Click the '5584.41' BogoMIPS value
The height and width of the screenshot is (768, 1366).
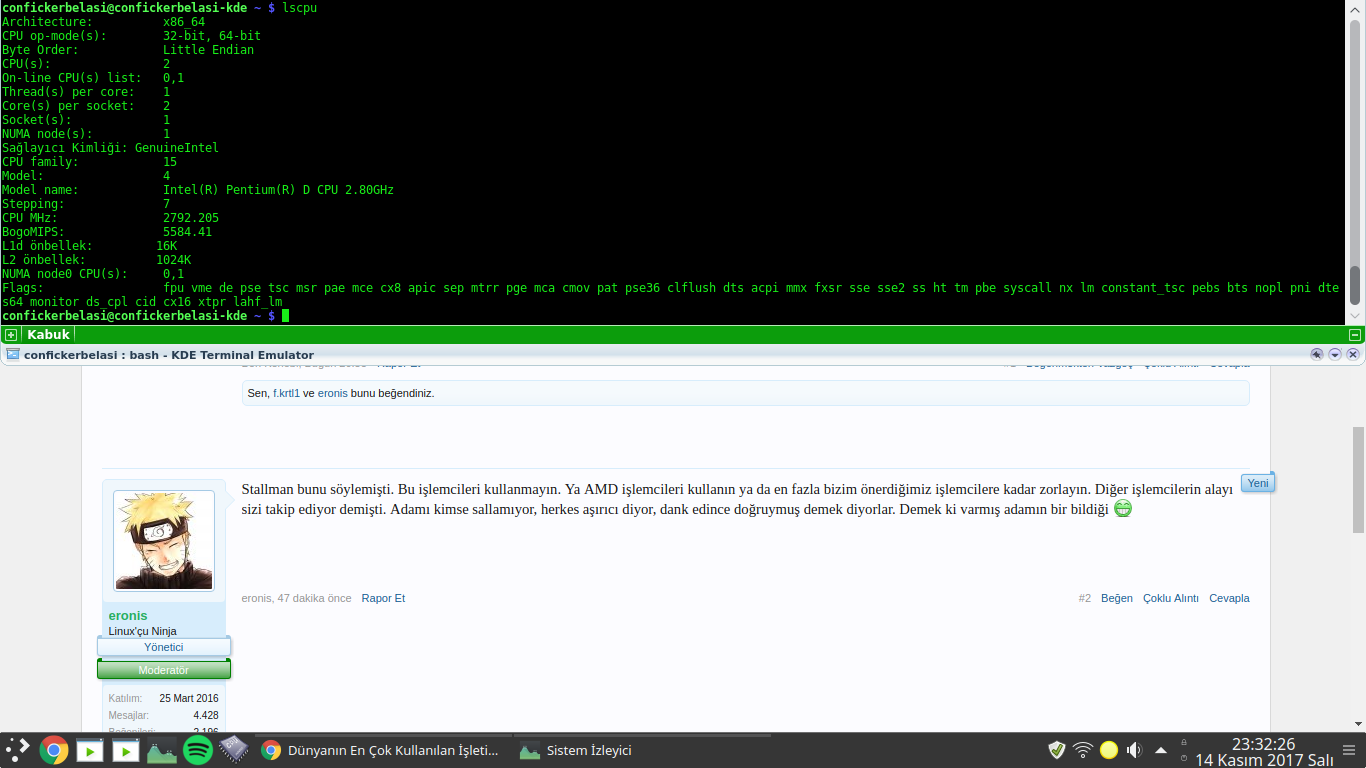click(187, 231)
